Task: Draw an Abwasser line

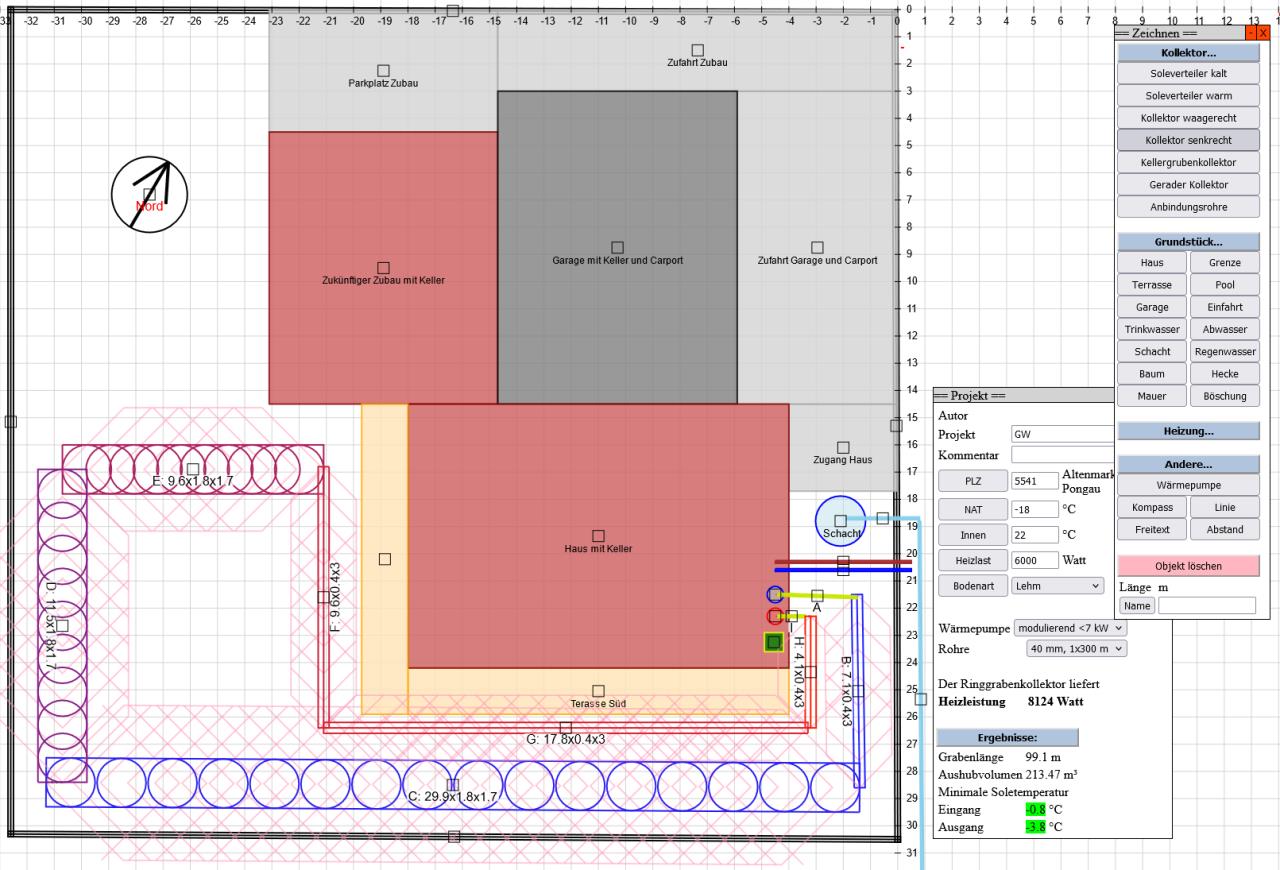Action: tap(1225, 329)
